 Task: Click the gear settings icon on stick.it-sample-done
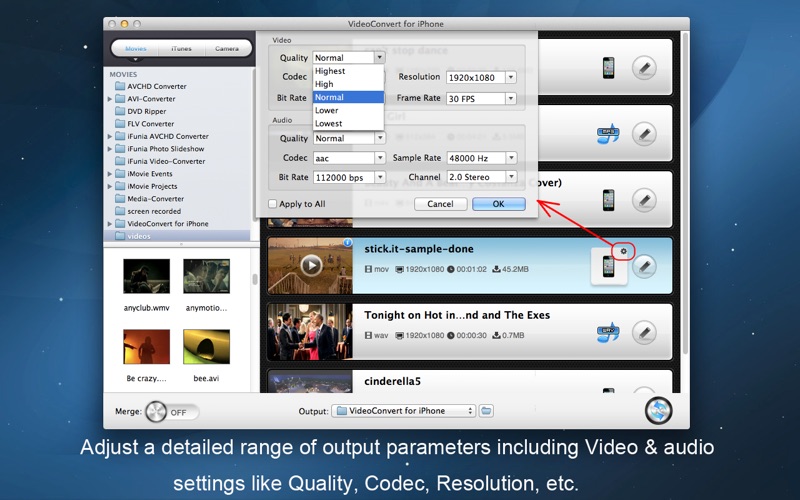[x=623, y=251]
